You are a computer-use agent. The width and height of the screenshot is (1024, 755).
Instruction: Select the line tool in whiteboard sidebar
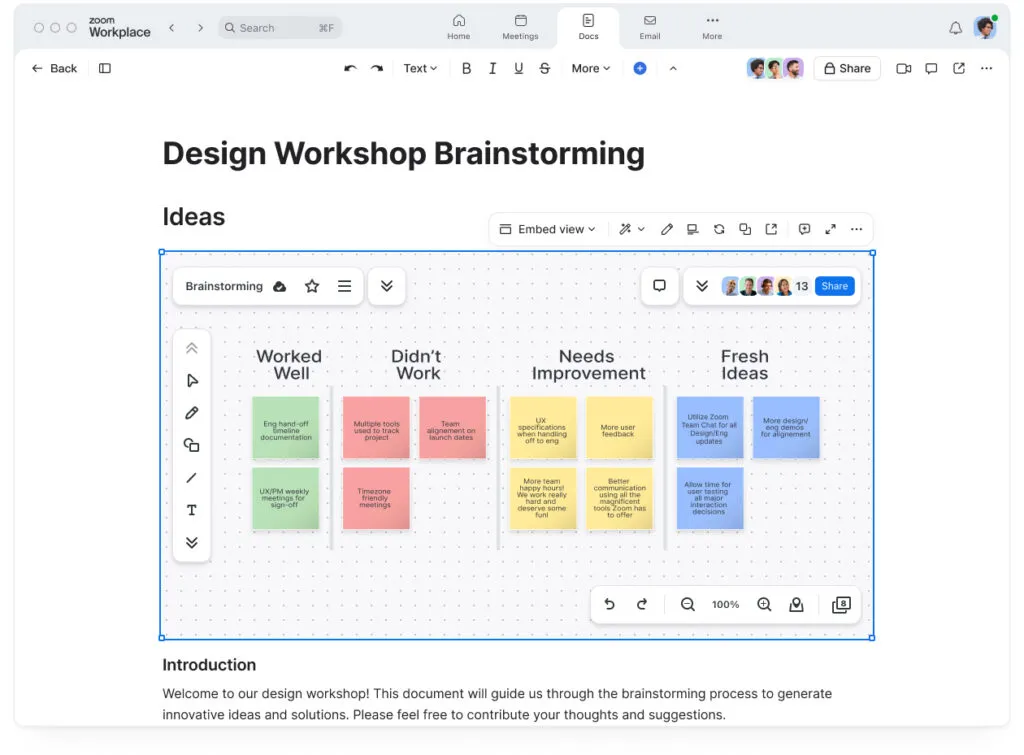coord(192,478)
